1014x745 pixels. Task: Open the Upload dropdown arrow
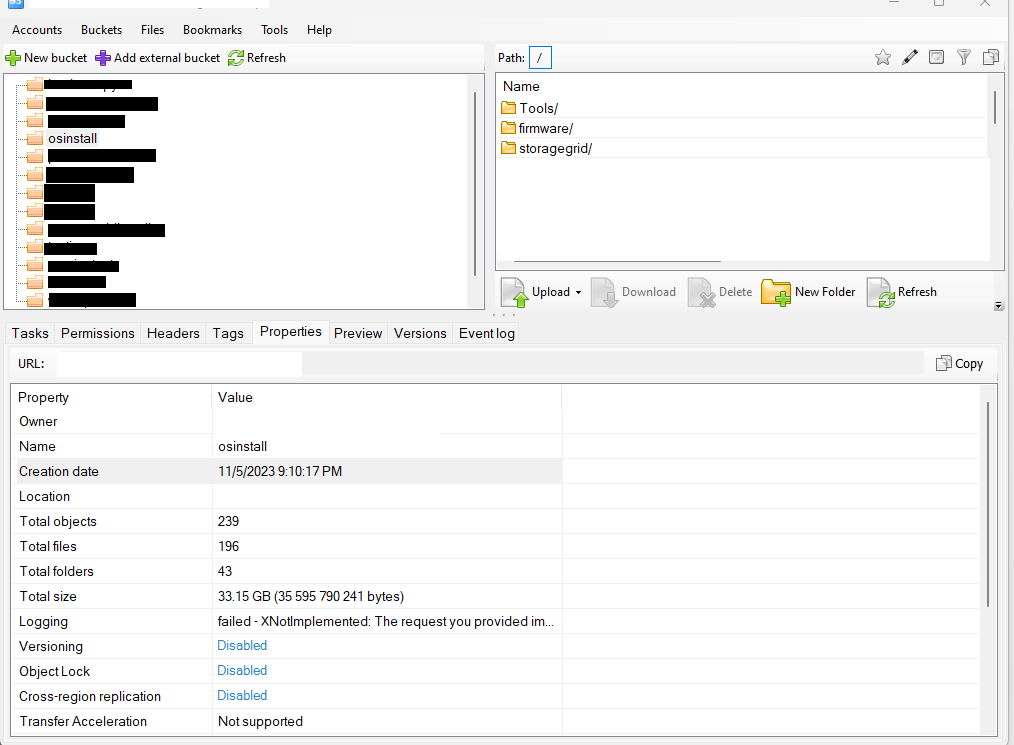pos(580,292)
